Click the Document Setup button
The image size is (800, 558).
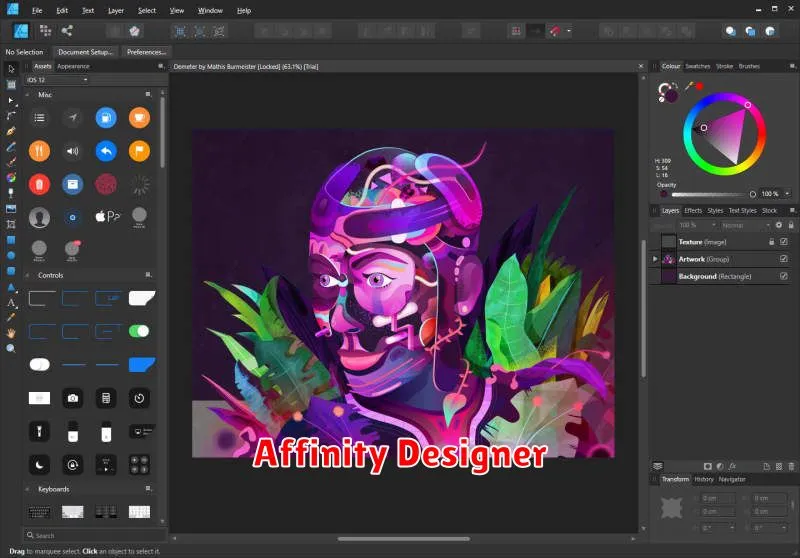(x=85, y=52)
